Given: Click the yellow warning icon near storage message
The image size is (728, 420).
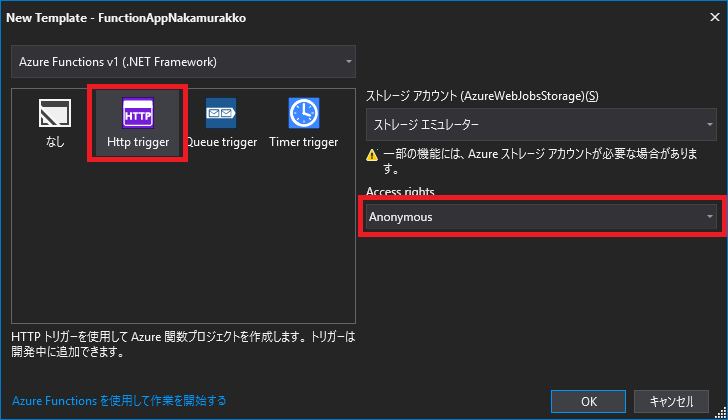Looking at the screenshot, I should 372,155.
